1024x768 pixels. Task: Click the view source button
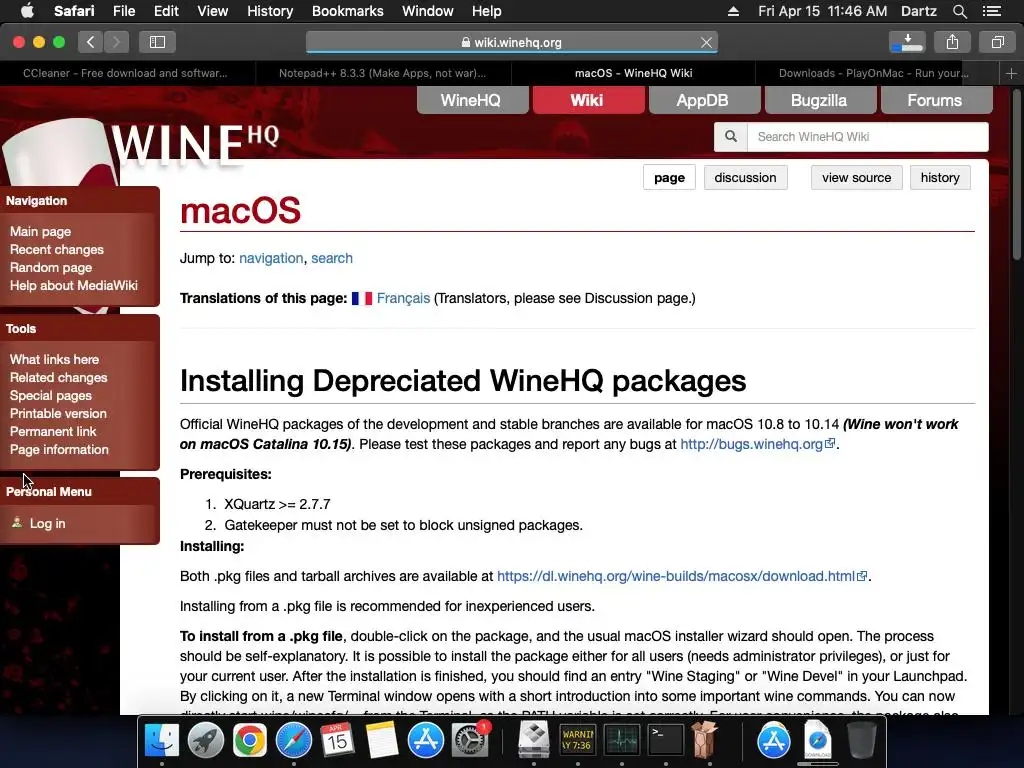[856, 178]
